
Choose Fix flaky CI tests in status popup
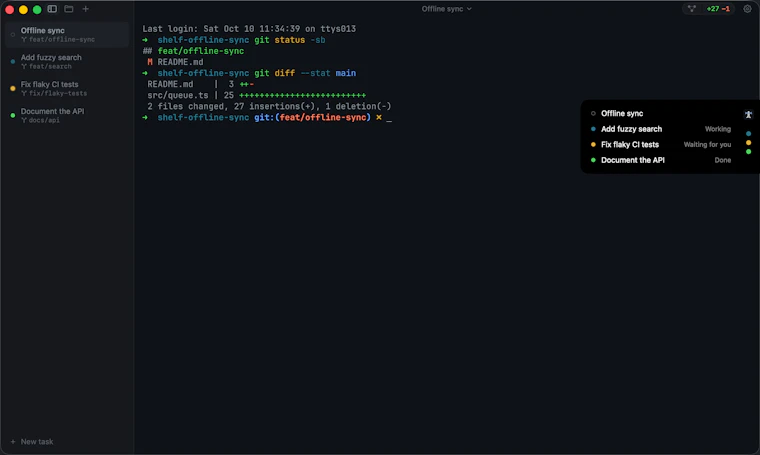point(661,144)
